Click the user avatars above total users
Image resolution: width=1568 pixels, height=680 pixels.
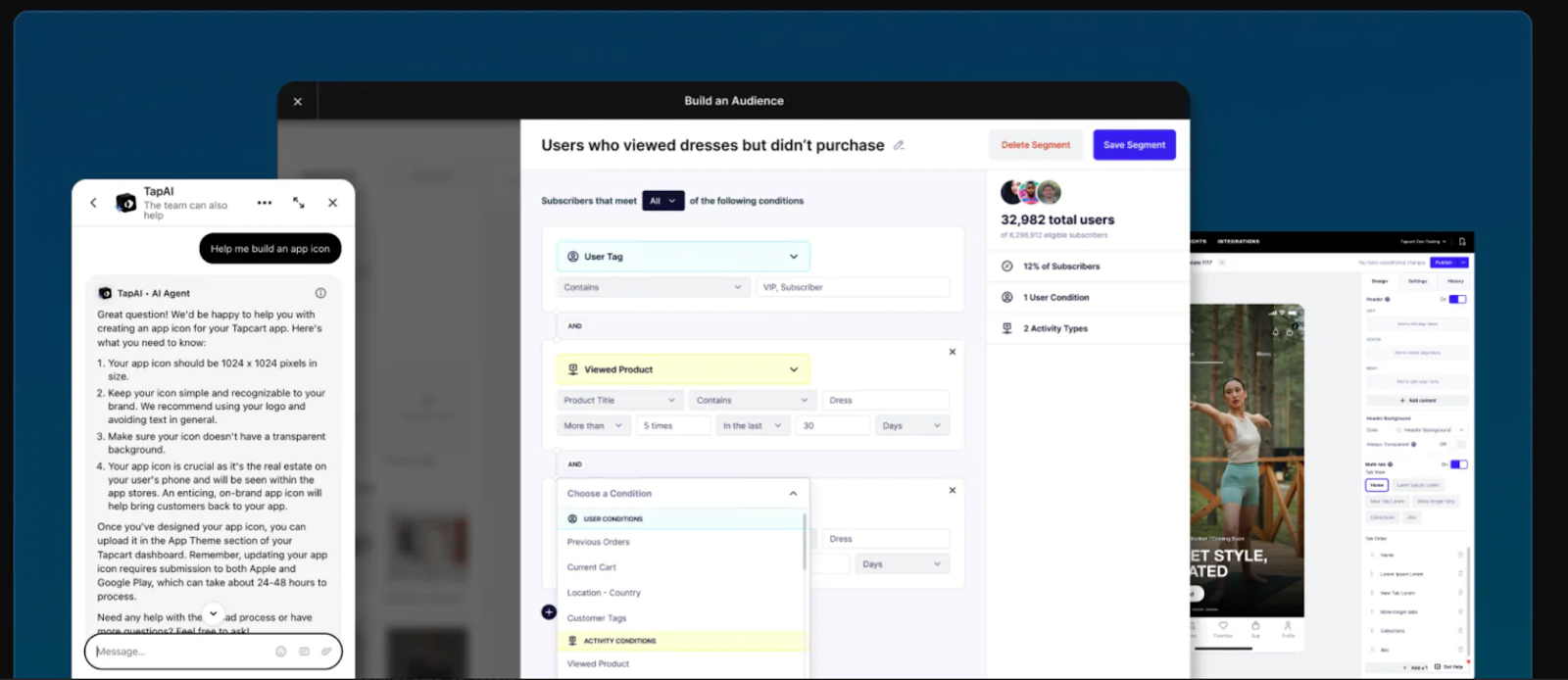tap(1031, 192)
